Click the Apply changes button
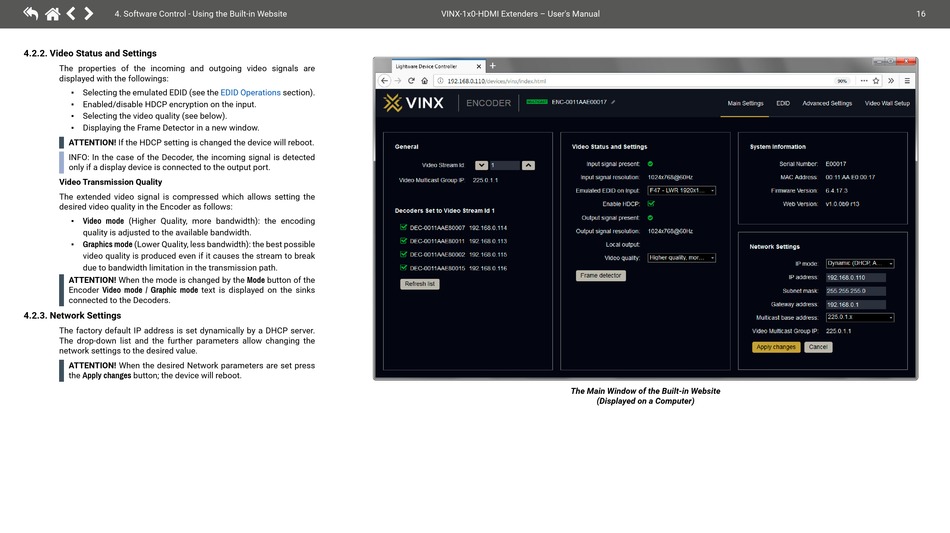Viewport: 950px width, 533px height. (x=776, y=347)
